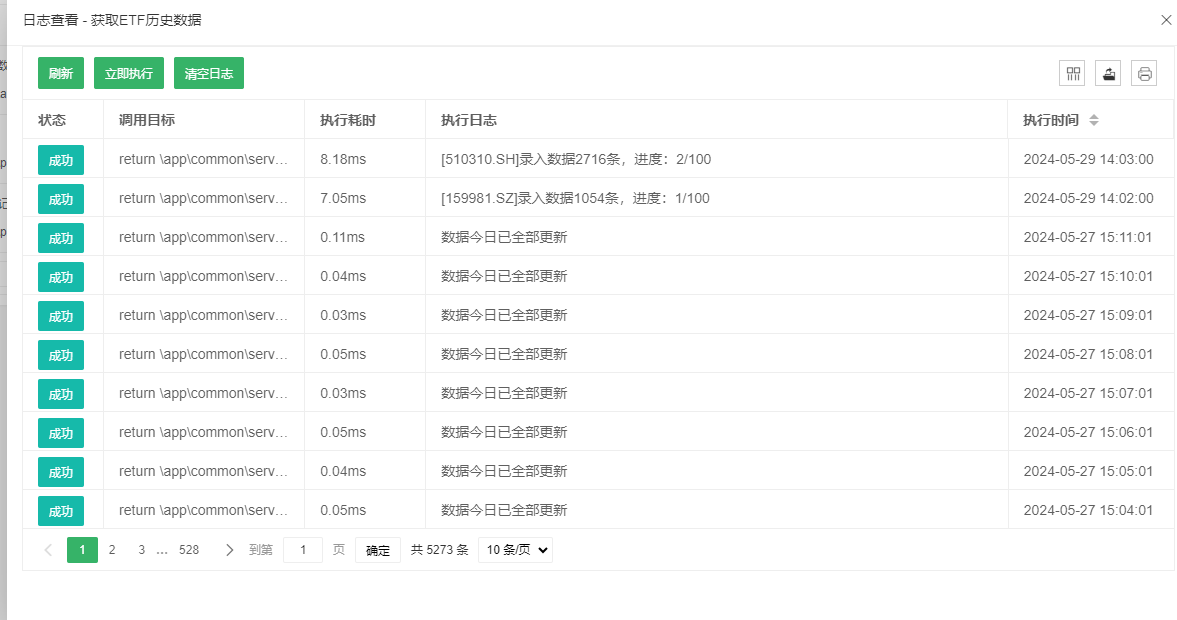Click the export table icon

tap(1108, 74)
